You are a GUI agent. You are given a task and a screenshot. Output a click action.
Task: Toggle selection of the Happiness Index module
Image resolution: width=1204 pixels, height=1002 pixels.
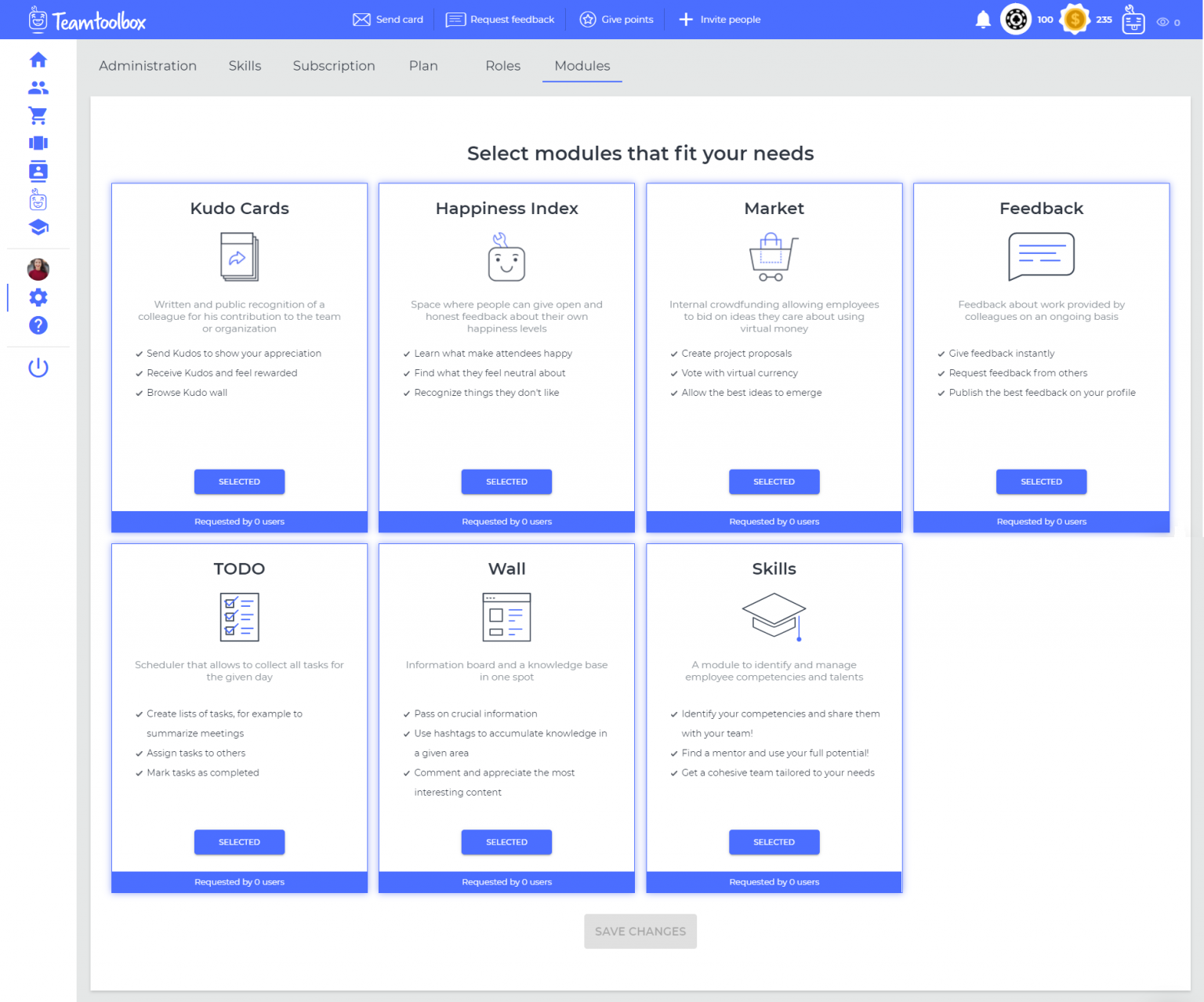pos(506,481)
